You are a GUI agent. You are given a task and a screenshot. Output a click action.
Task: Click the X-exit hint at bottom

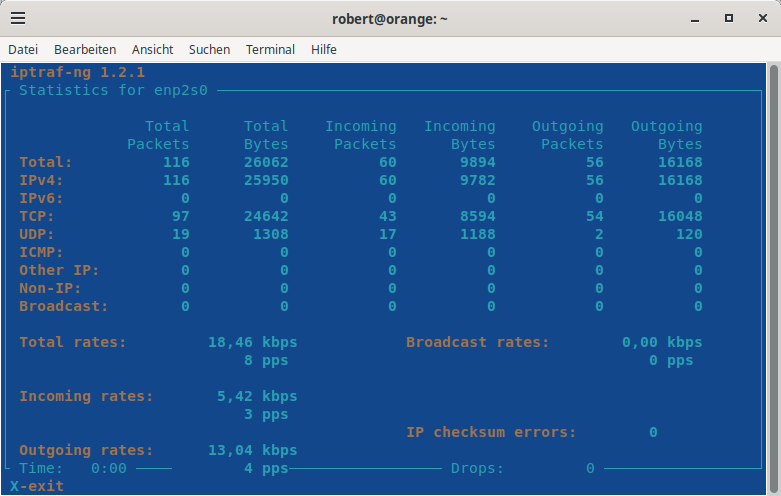pyautogui.click(x=37, y=486)
